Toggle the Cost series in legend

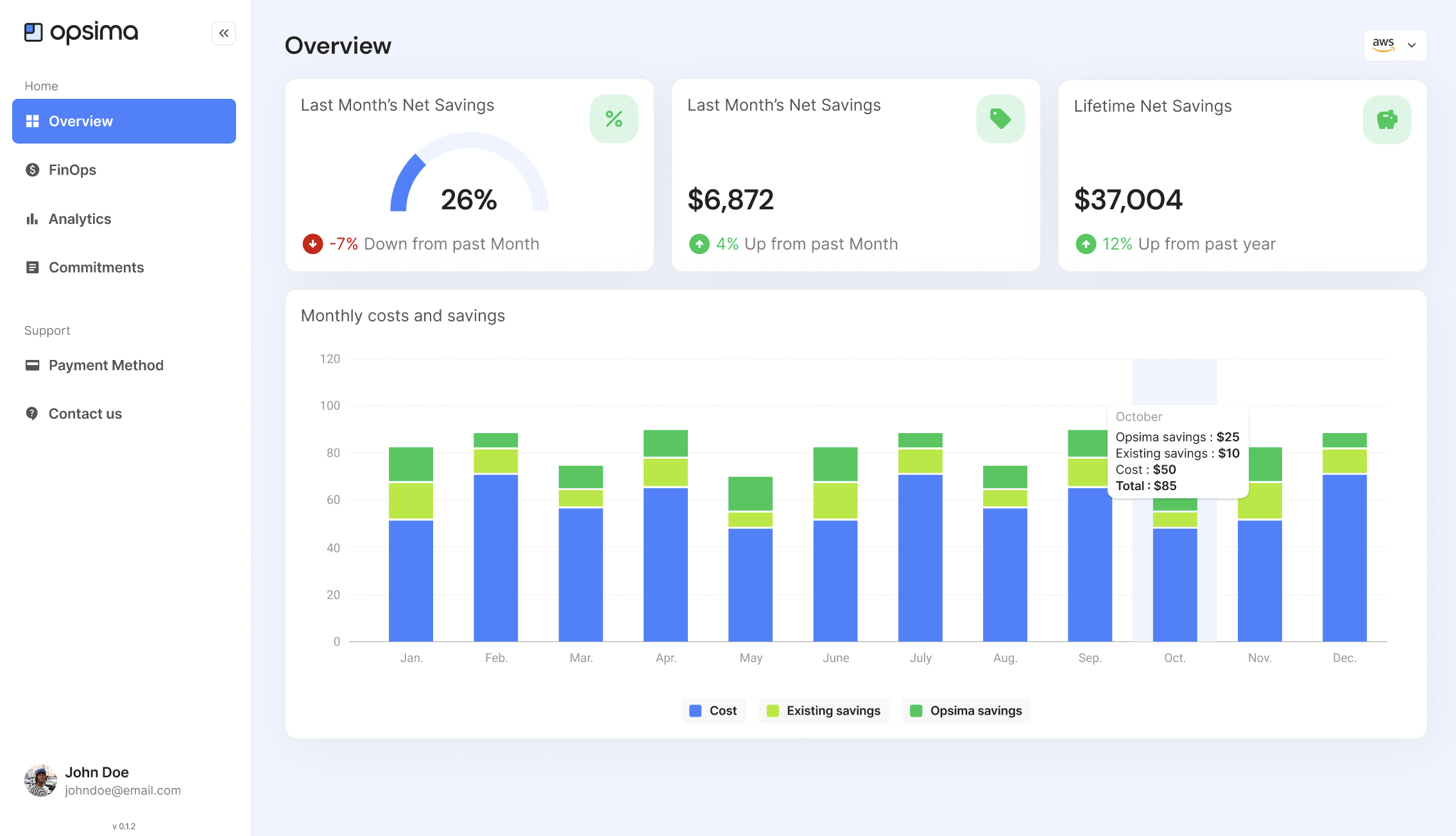[713, 711]
